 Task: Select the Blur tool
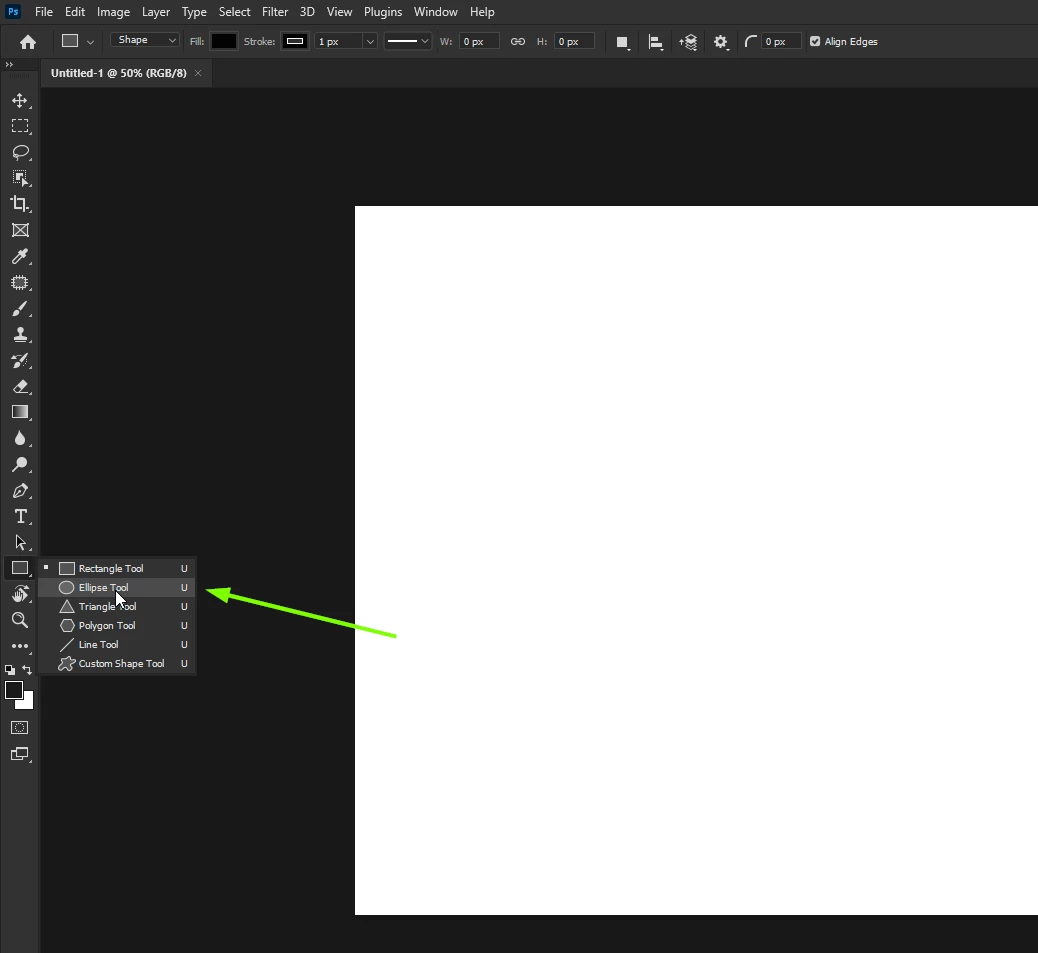20,438
